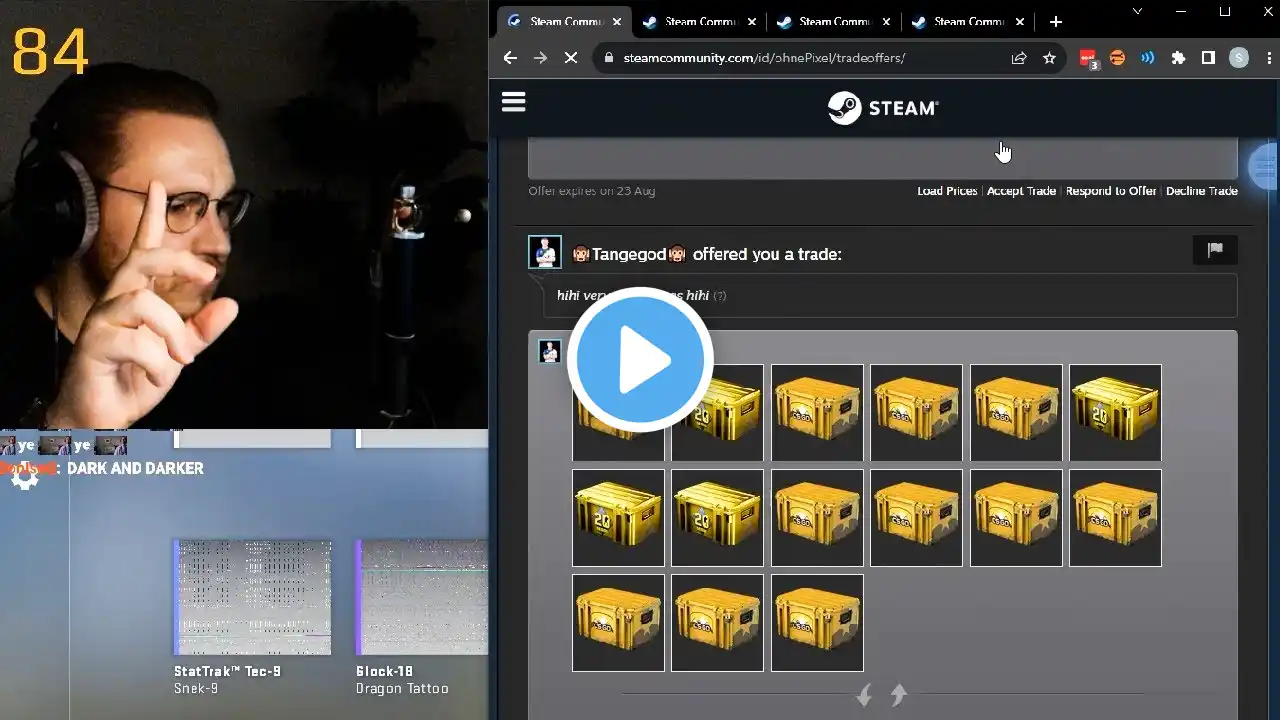Stop loading the page with X button
The height and width of the screenshot is (720, 1280).
(x=570, y=58)
